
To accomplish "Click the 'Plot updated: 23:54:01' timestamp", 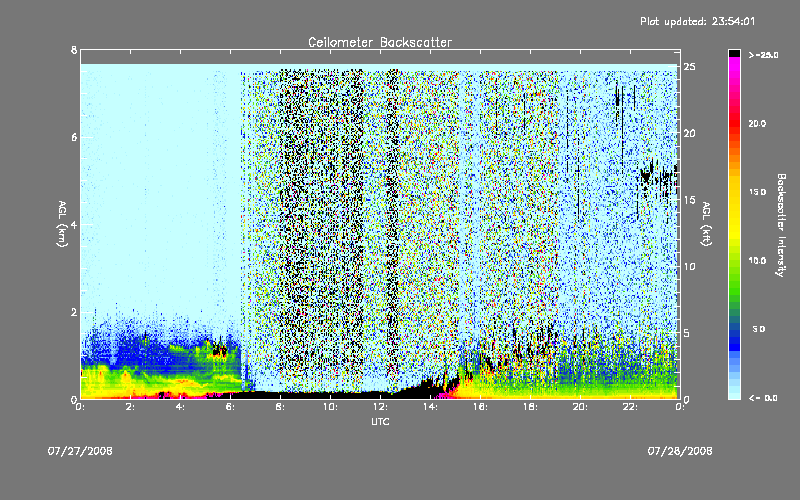I will [x=697, y=21].
